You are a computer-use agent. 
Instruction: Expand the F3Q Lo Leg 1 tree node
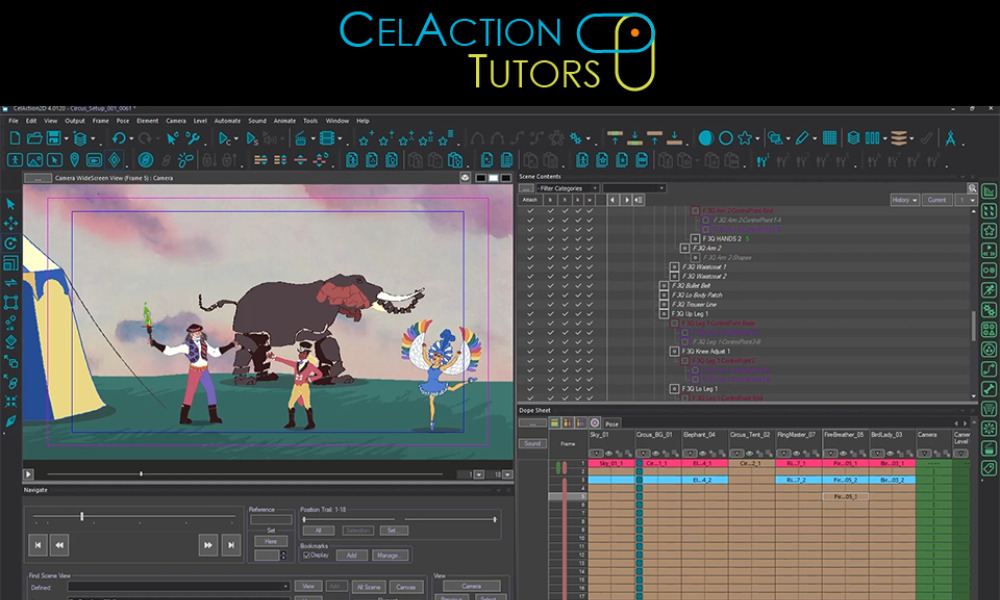tap(674, 388)
